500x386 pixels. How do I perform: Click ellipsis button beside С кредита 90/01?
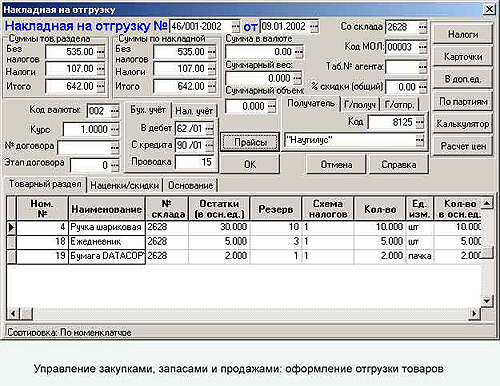pos(209,145)
